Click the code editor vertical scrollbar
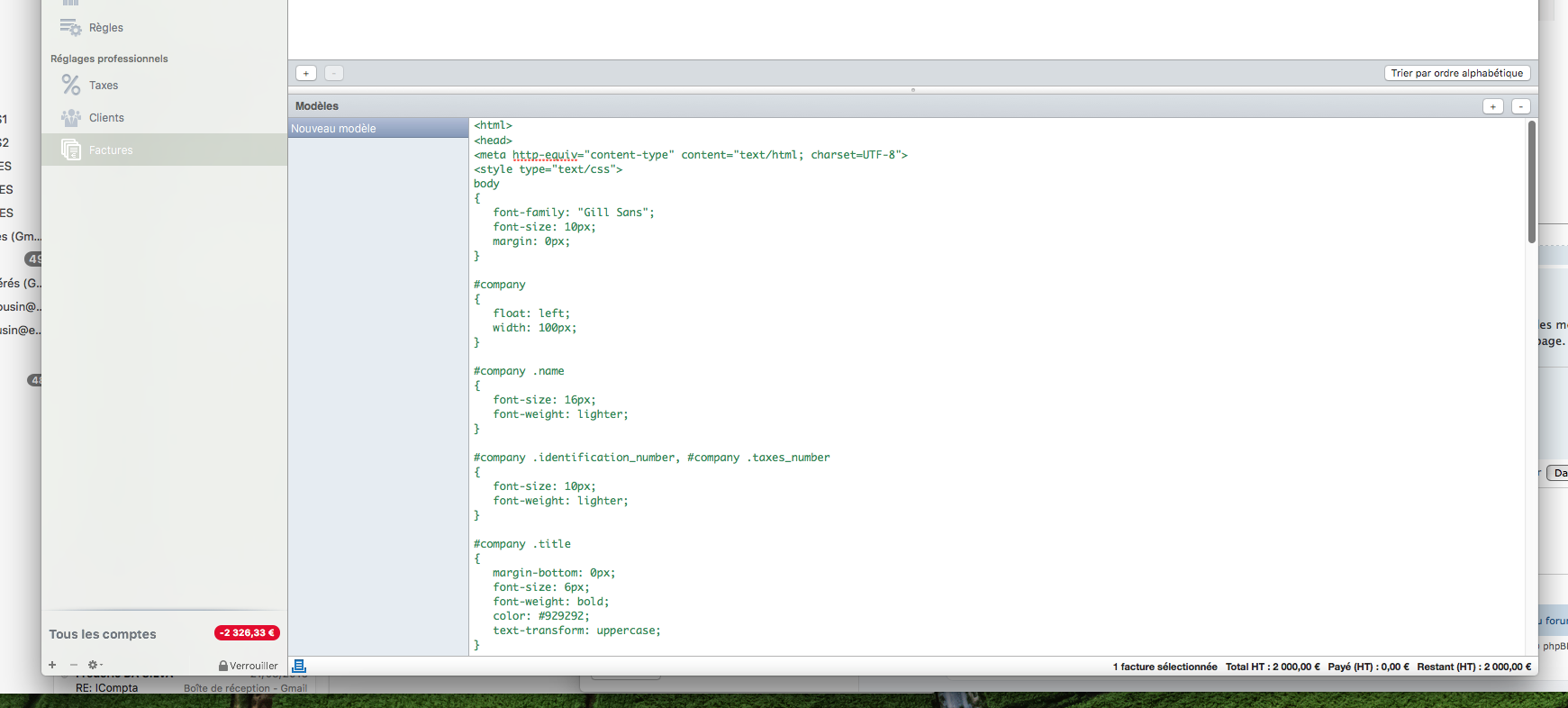 pos(1531,182)
